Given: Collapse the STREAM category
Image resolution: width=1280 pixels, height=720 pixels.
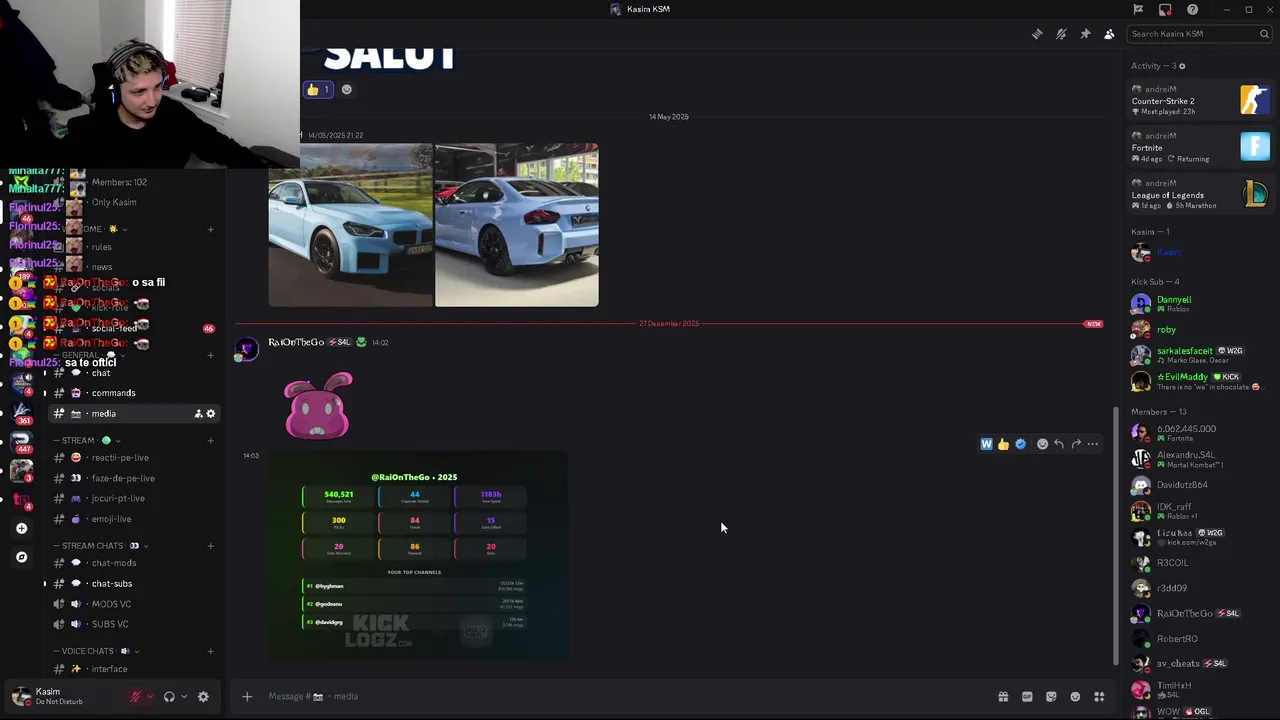Looking at the screenshot, I should coord(86,440).
